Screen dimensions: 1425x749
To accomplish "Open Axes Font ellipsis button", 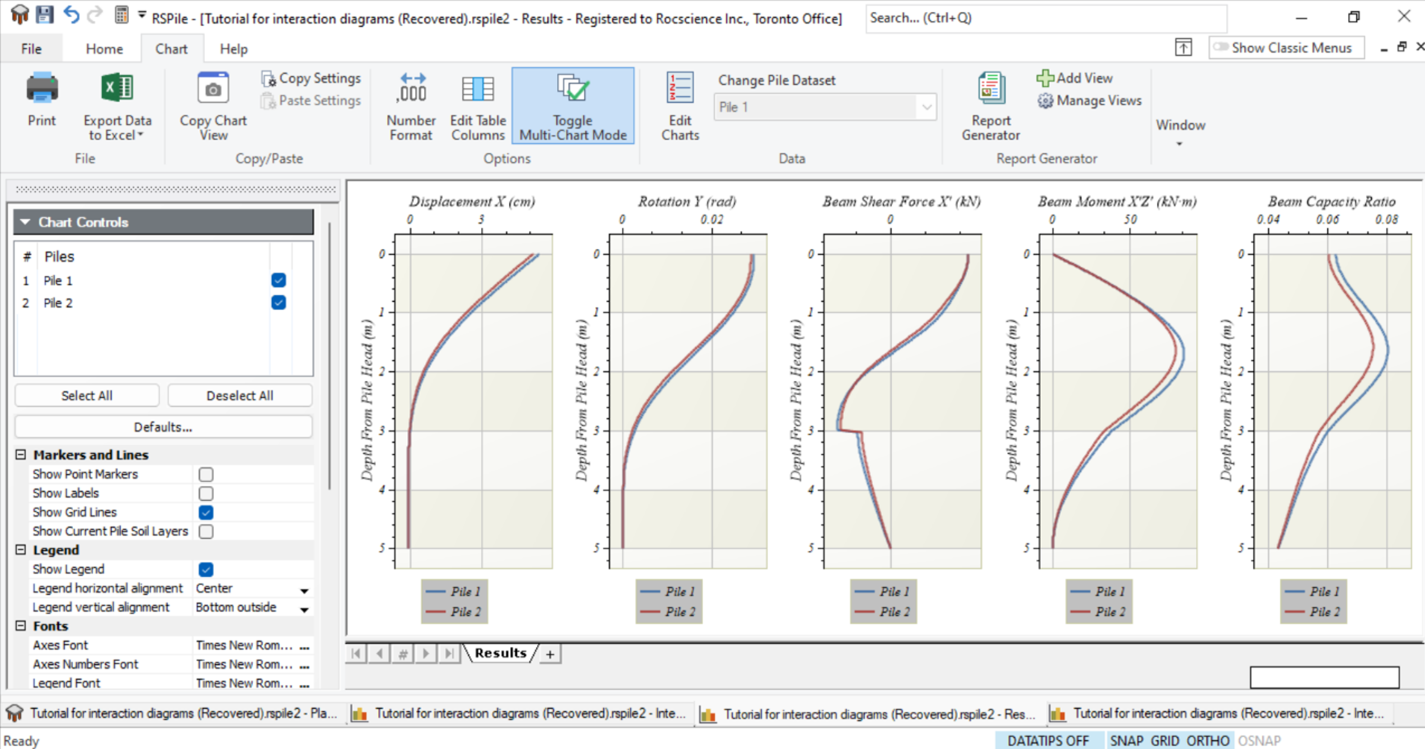I will click(x=304, y=646).
